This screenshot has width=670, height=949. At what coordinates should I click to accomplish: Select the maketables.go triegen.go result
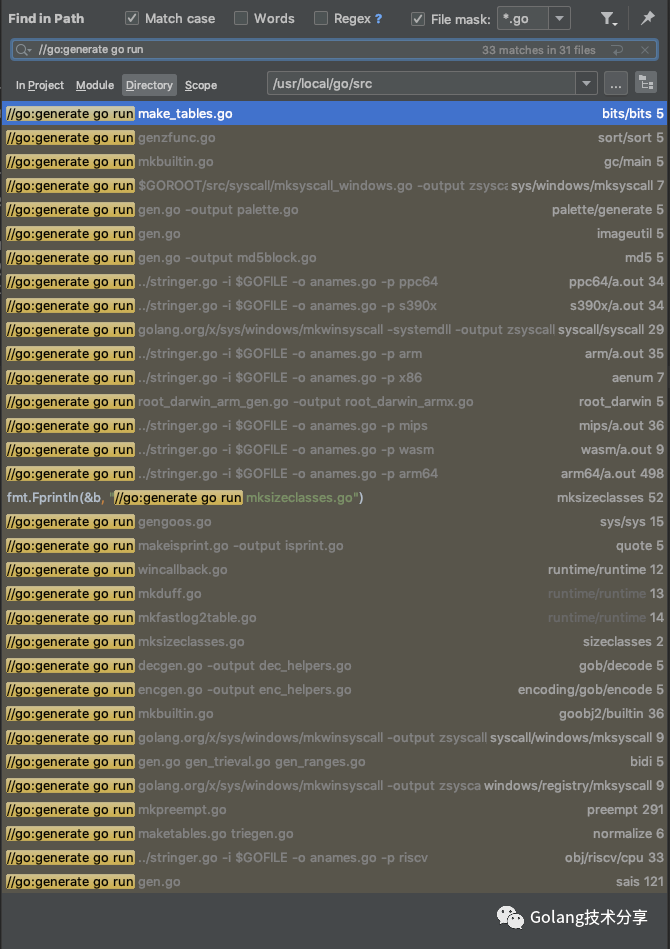point(334,834)
